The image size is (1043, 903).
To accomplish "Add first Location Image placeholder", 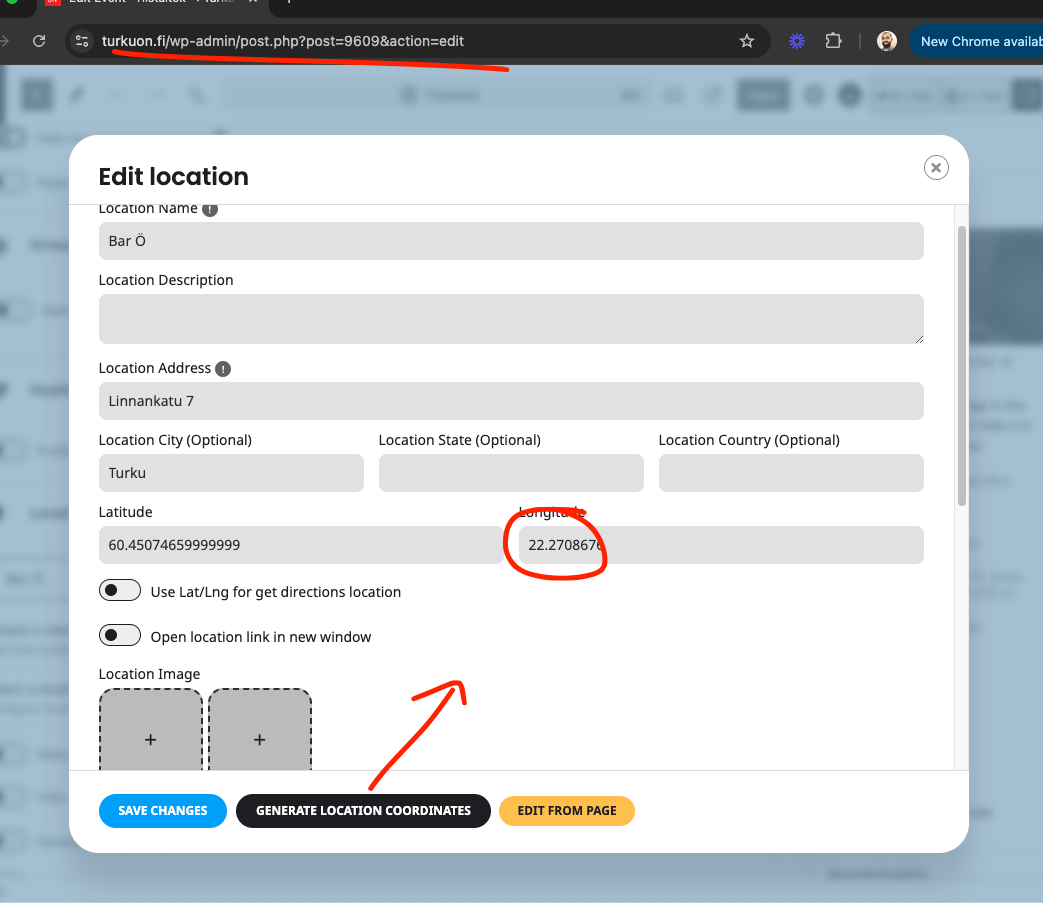I will coord(151,730).
